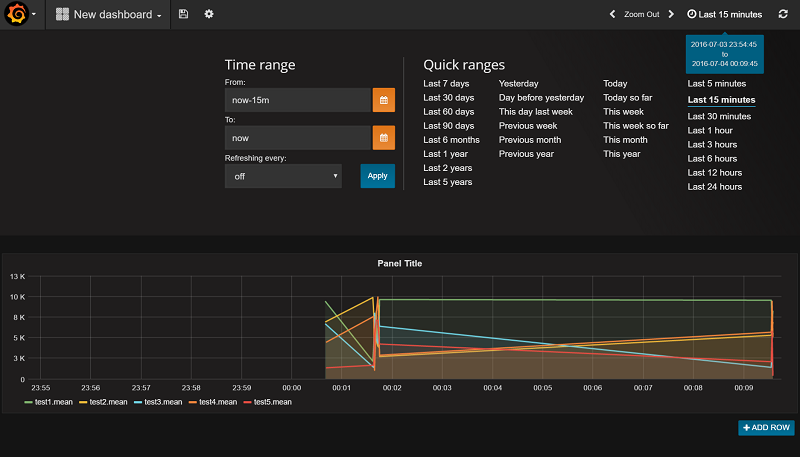Image resolution: width=800 pixels, height=457 pixels.
Task: Set range to Last 3 hours
Action: 712,144
